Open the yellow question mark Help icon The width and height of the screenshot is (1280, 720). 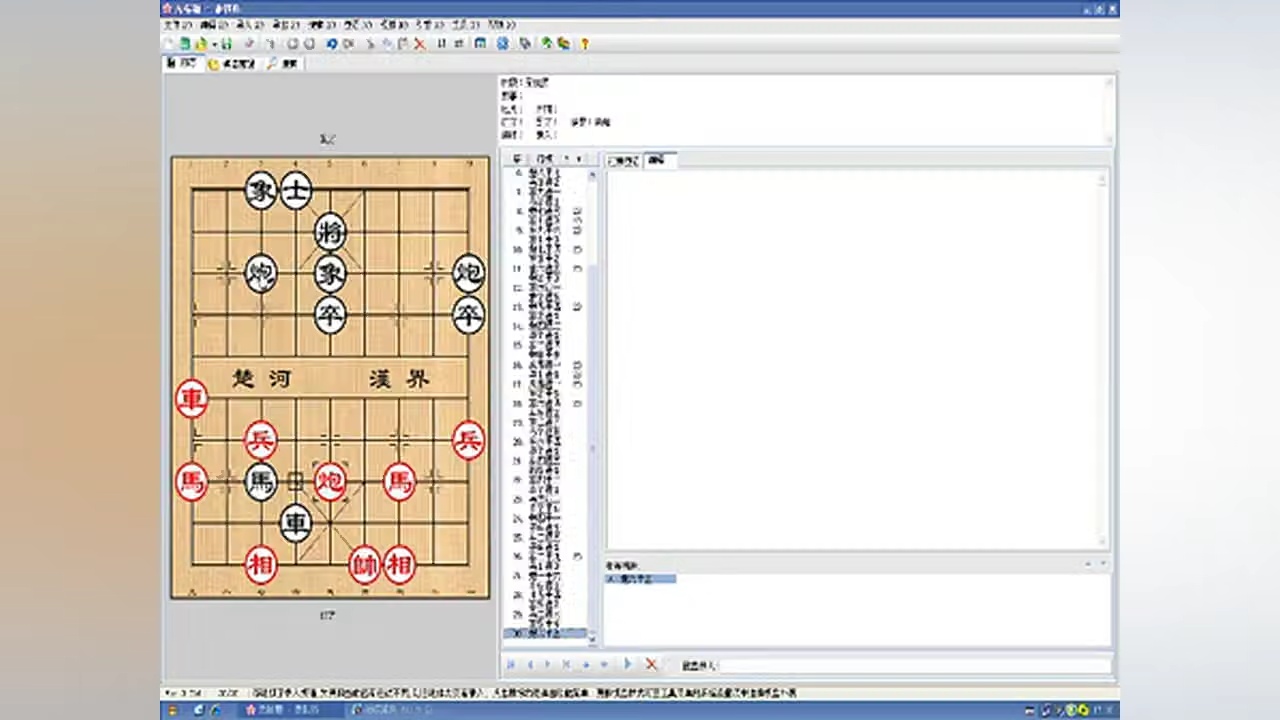click(585, 44)
